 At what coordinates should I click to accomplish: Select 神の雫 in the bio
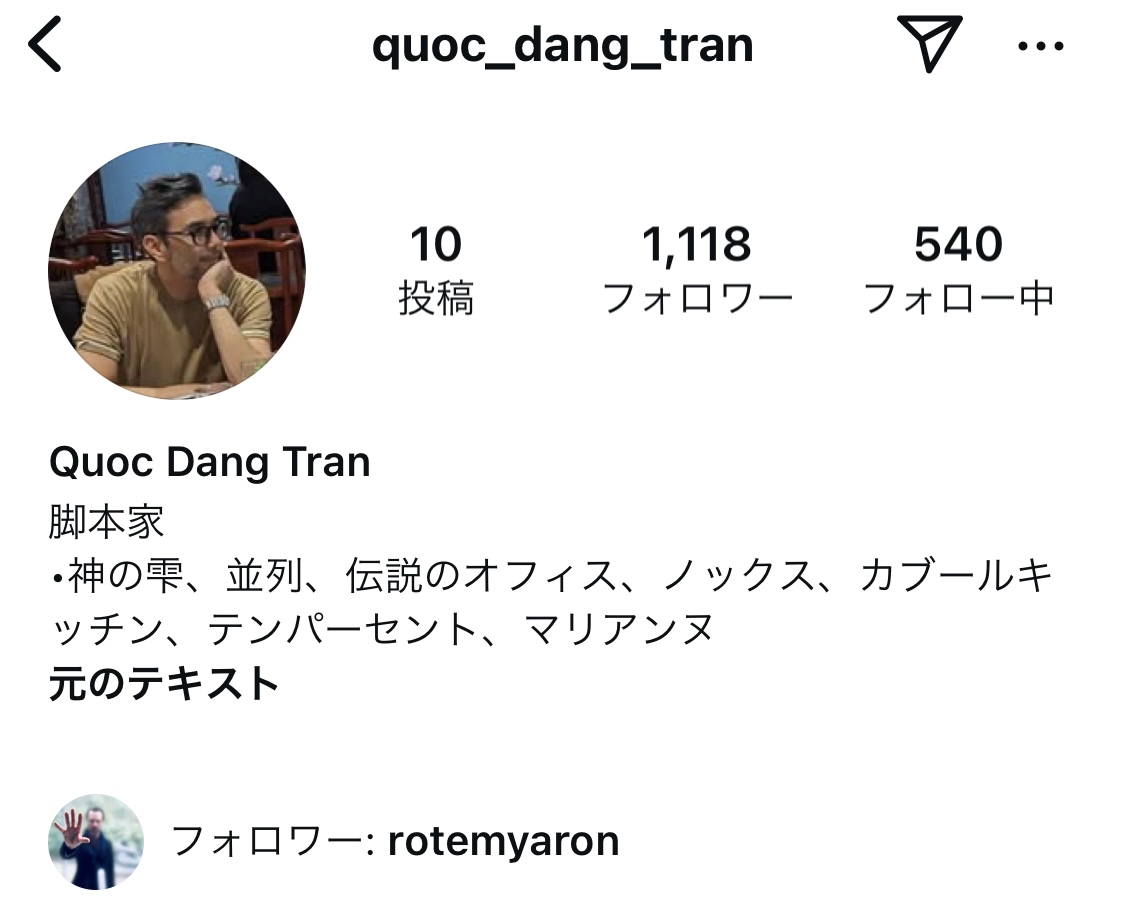click(126, 576)
